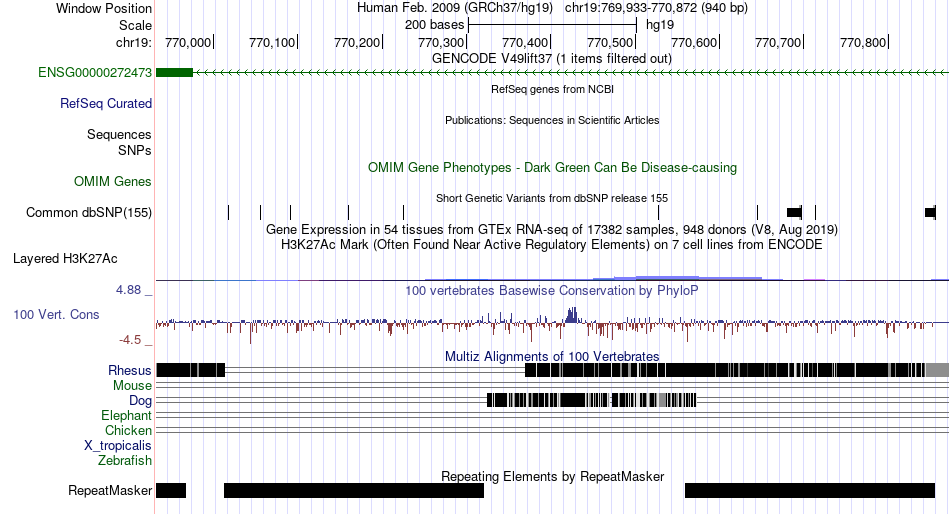Click the 770,400 ruler position
The height and width of the screenshot is (514, 950).
[x=526, y=42]
